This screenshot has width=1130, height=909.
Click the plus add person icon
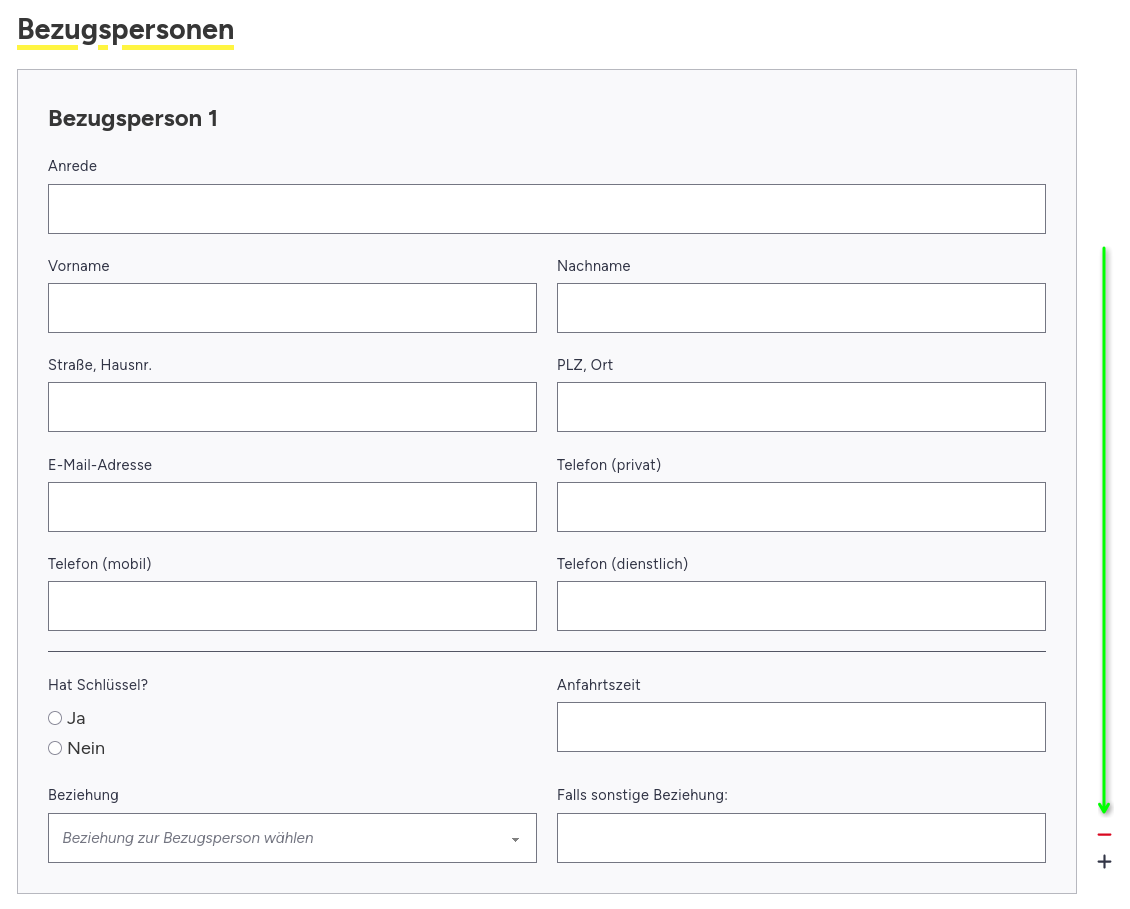coord(1104,862)
